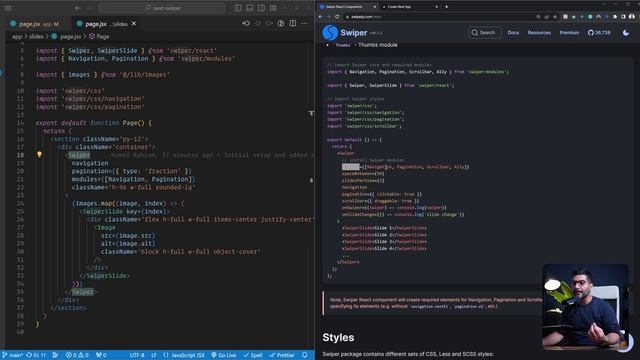Open the Premium link
Image resolution: width=640 pixels, height=360 pixels.
tap(569, 33)
